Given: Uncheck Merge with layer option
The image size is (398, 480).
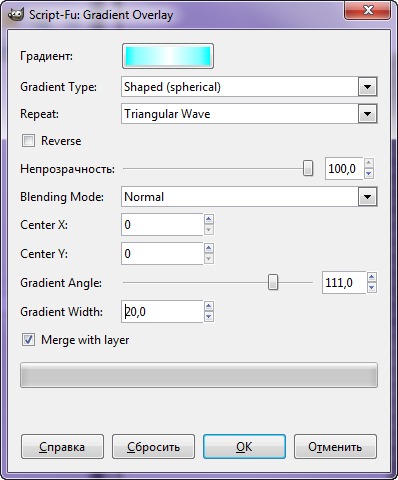Looking at the screenshot, I should 28,340.
